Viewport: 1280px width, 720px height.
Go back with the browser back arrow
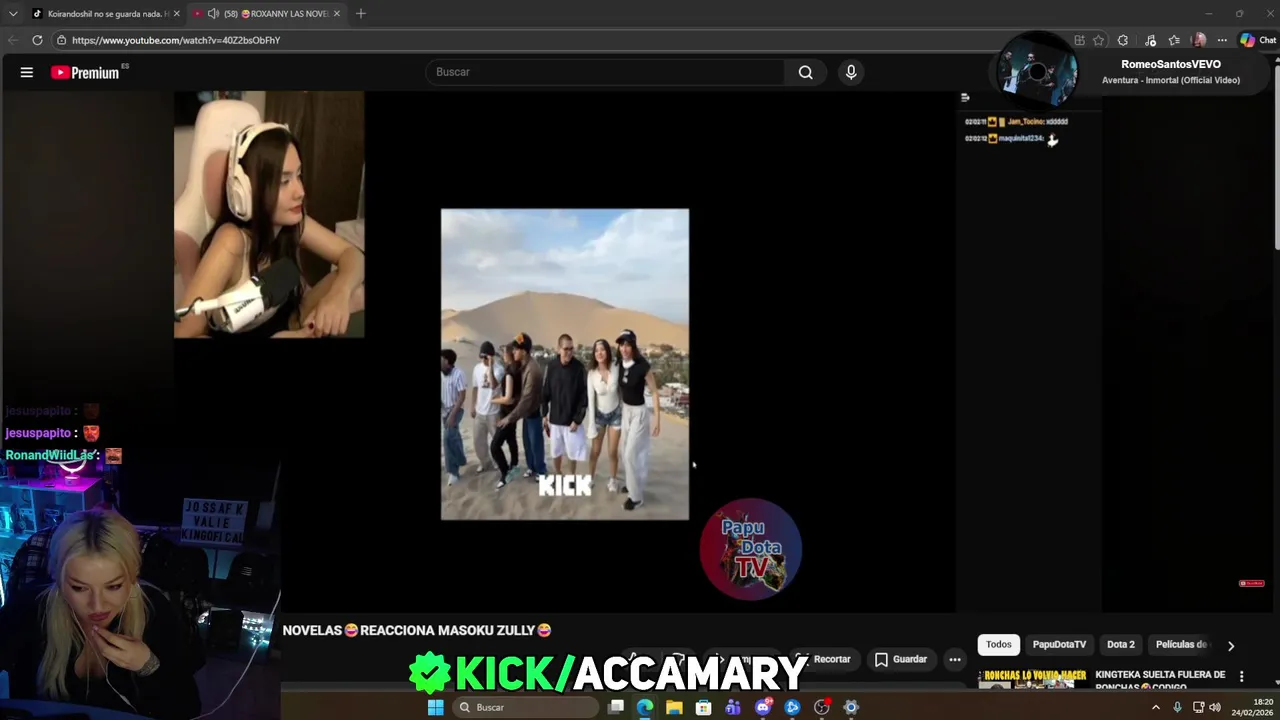point(12,40)
